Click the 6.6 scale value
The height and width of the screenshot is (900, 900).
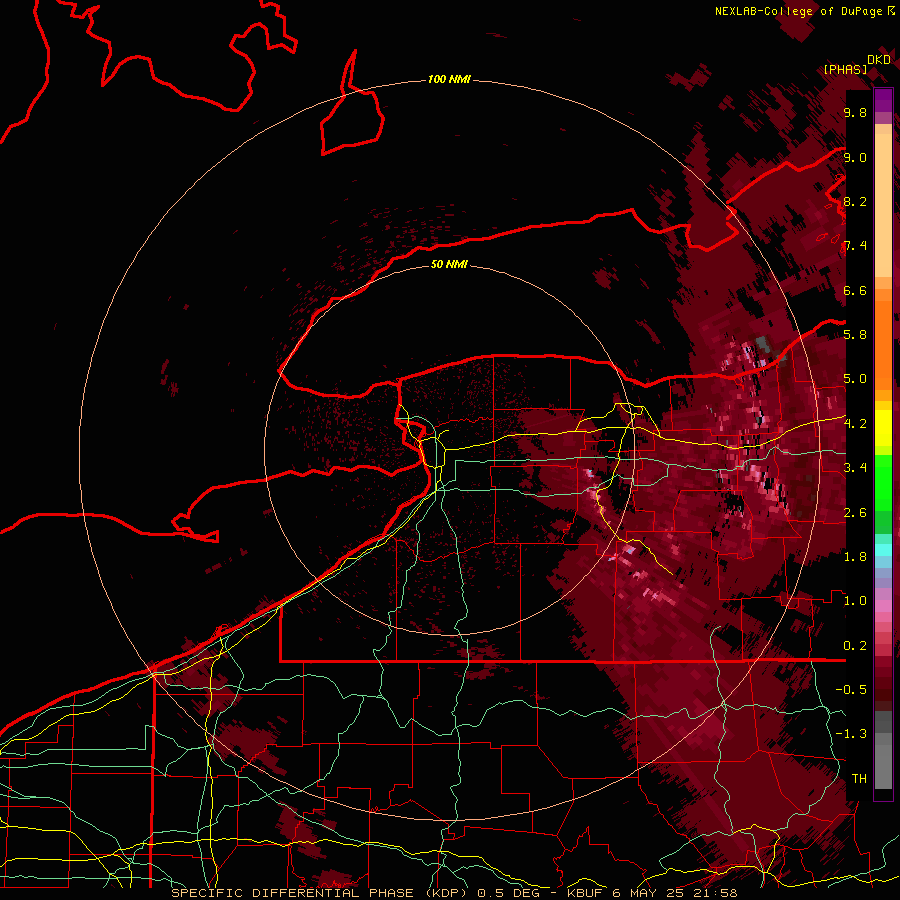(x=855, y=290)
